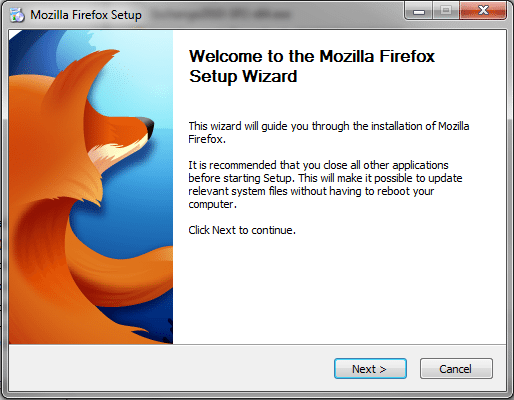This screenshot has width=514, height=400.
Task: Click the blurred text in the title bar
Action: pos(221,15)
